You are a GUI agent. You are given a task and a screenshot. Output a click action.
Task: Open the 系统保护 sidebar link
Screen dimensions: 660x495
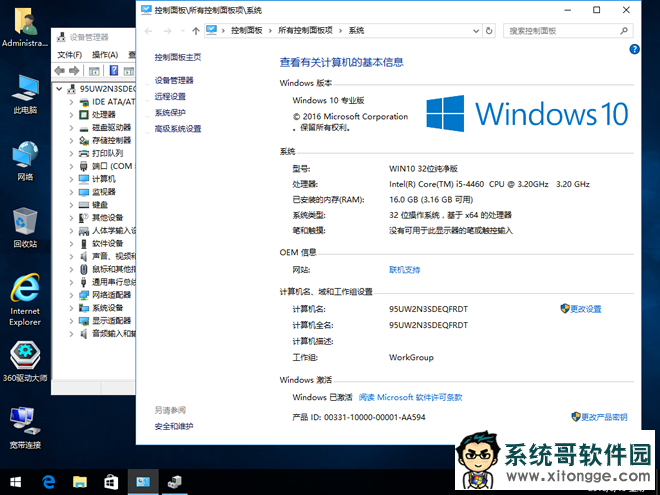(x=170, y=112)
